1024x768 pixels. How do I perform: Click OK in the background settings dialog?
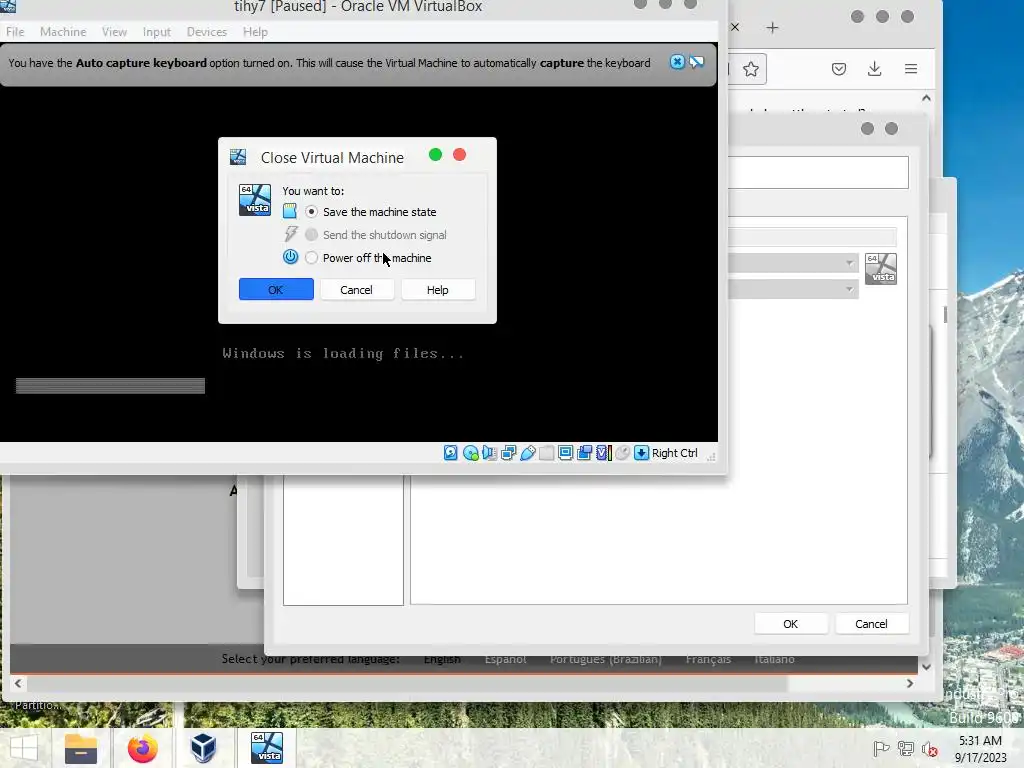click(x=790, y=624)
